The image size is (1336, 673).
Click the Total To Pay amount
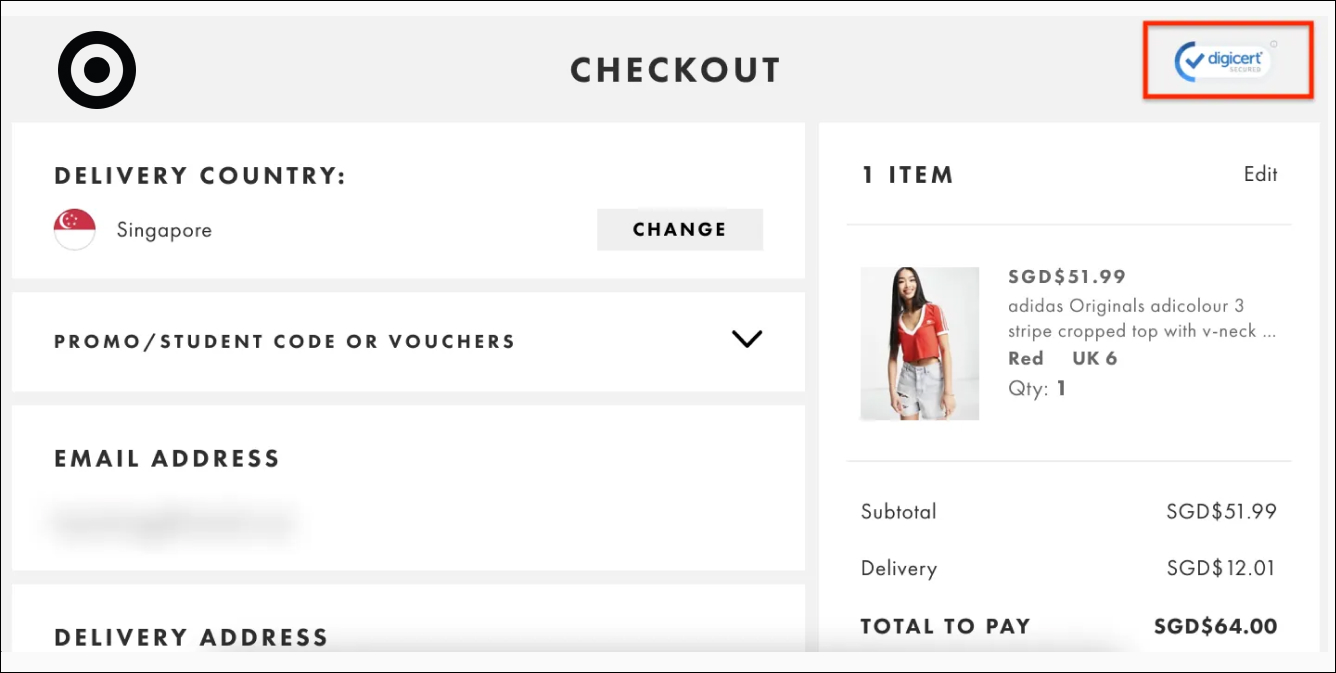tap(1215, 627)
